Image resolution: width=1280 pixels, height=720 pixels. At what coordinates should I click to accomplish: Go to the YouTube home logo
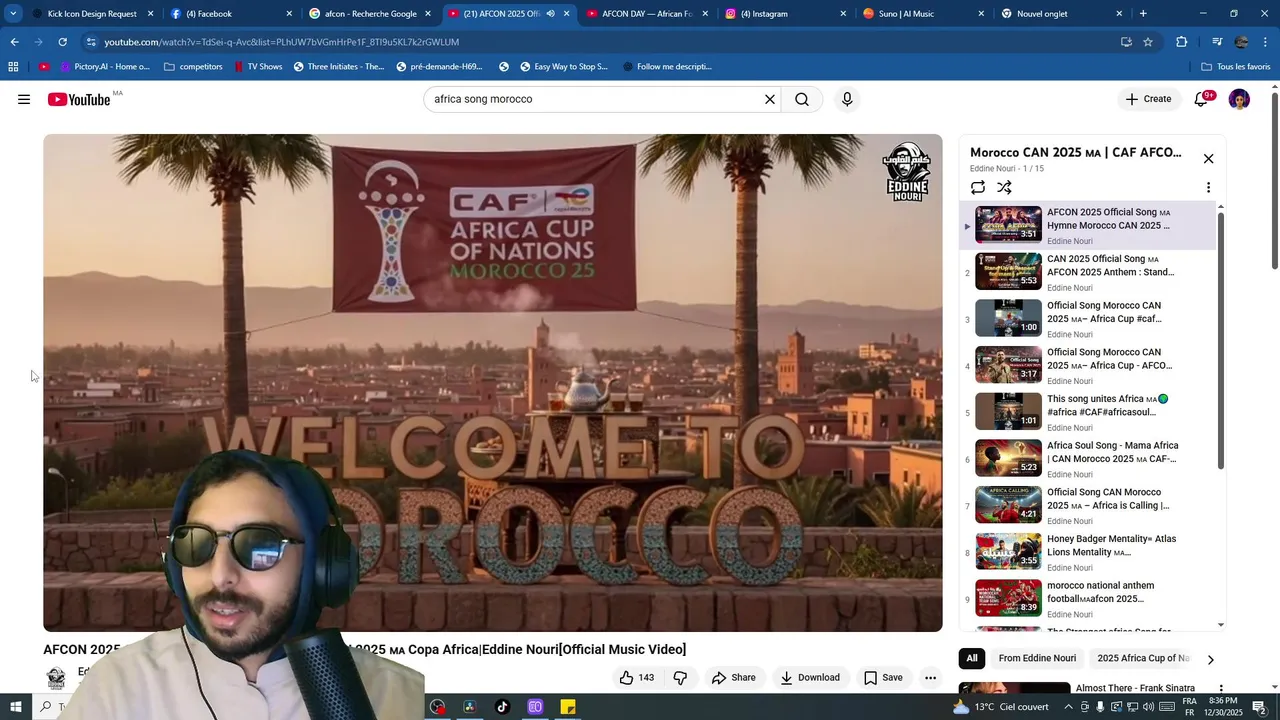click(78, 99)
